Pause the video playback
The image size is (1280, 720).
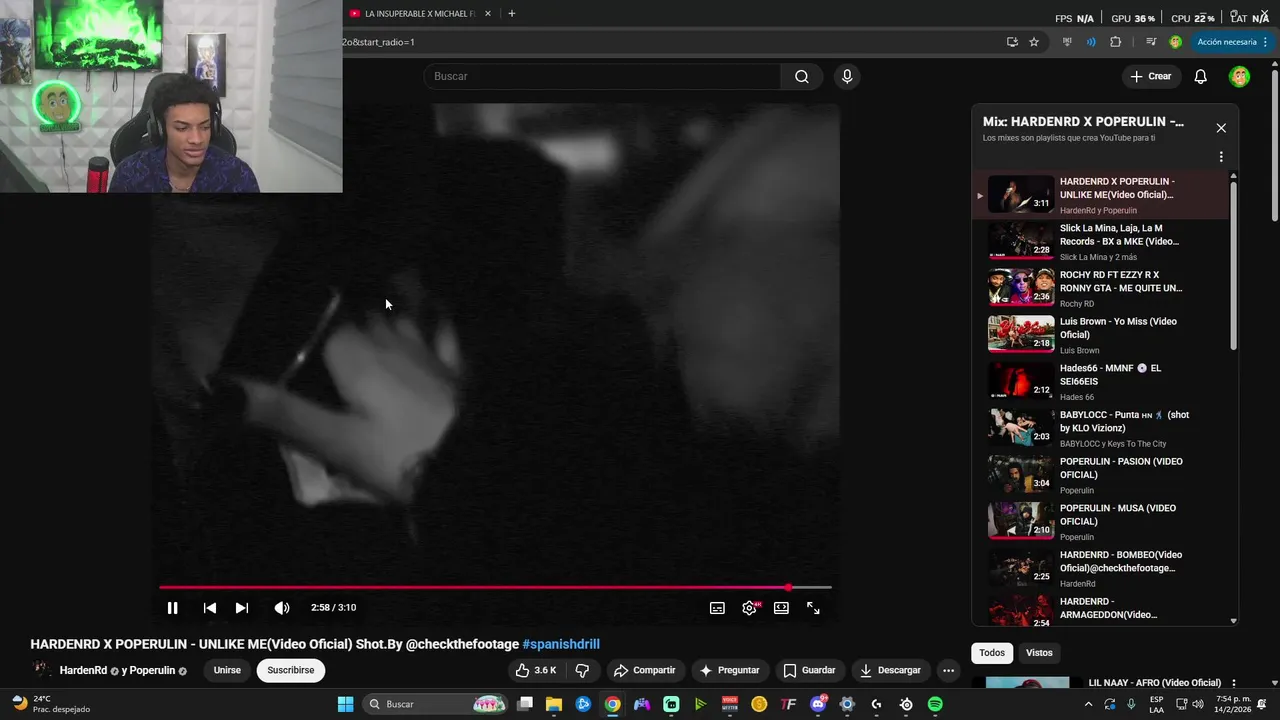point(172,608)
